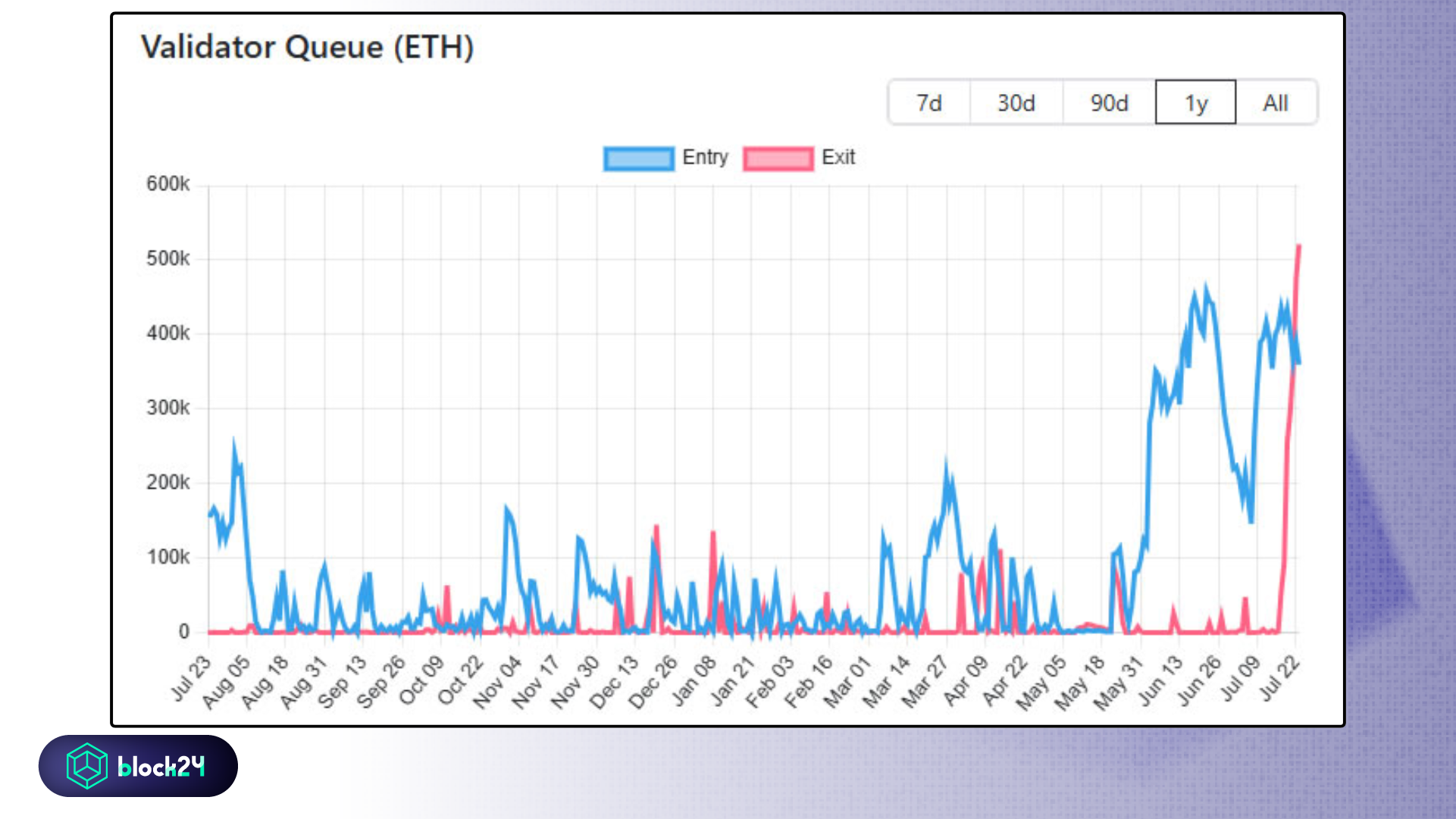
Task: Click the block24 logo badge
Action: point(138,766)
